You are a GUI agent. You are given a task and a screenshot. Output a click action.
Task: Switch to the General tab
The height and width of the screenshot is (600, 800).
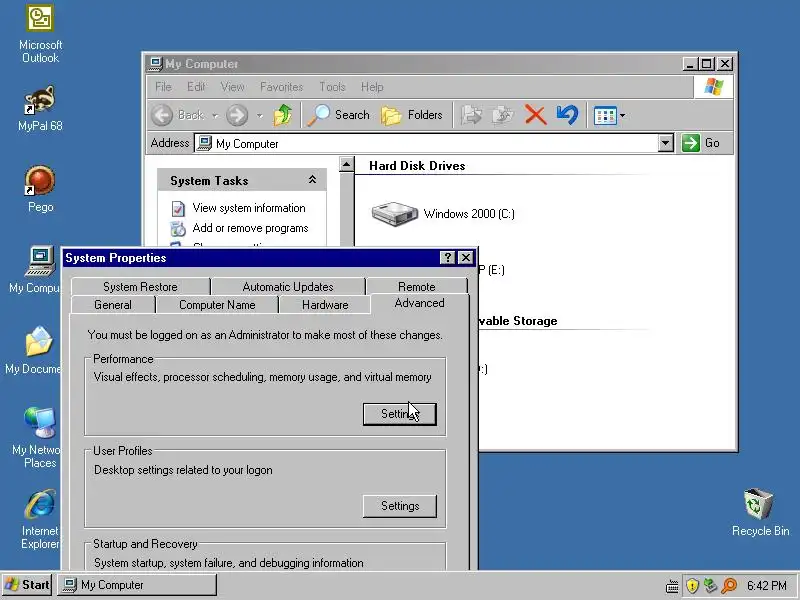113,305
